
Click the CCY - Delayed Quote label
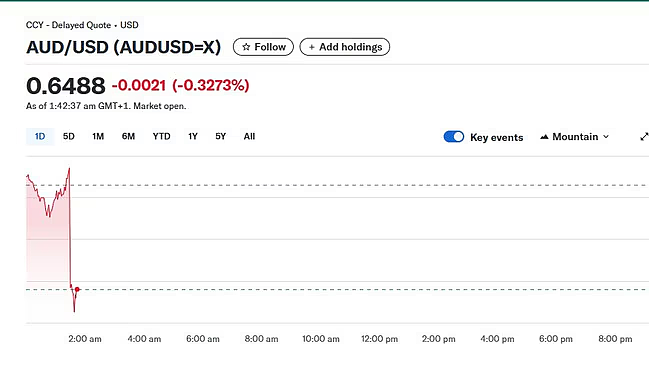82,25
